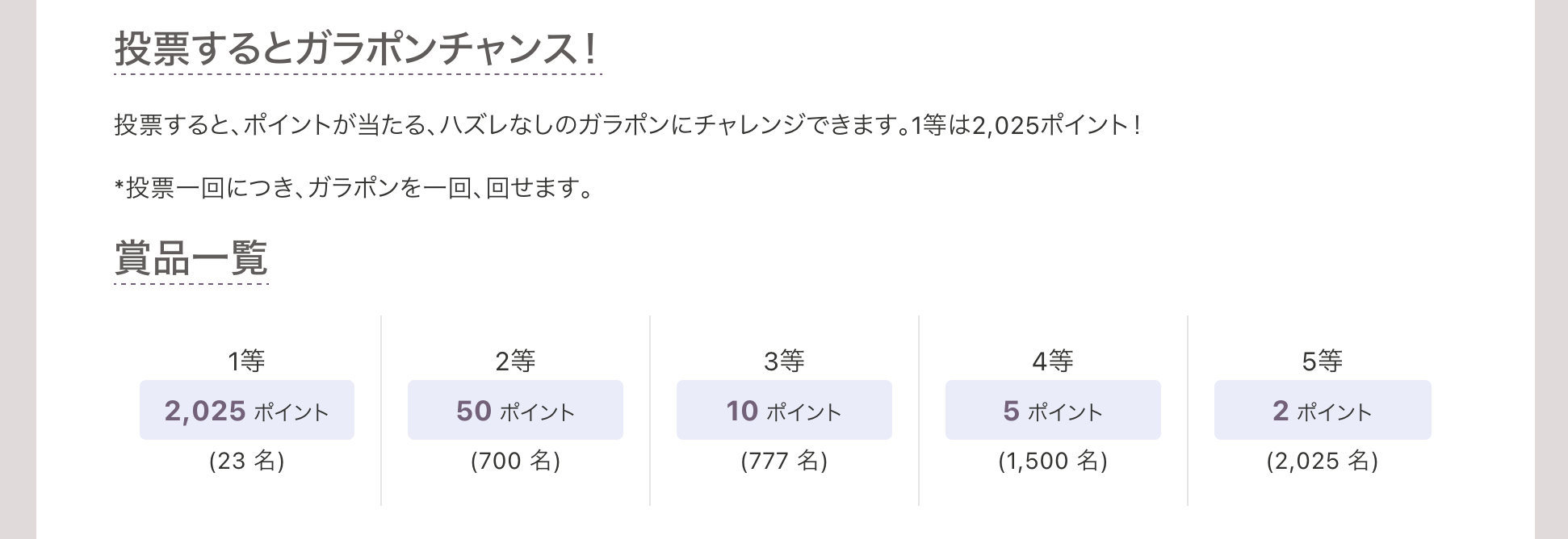Click the 10 ポイント prize badge
1568x539 pixels.
coord(784,411)
